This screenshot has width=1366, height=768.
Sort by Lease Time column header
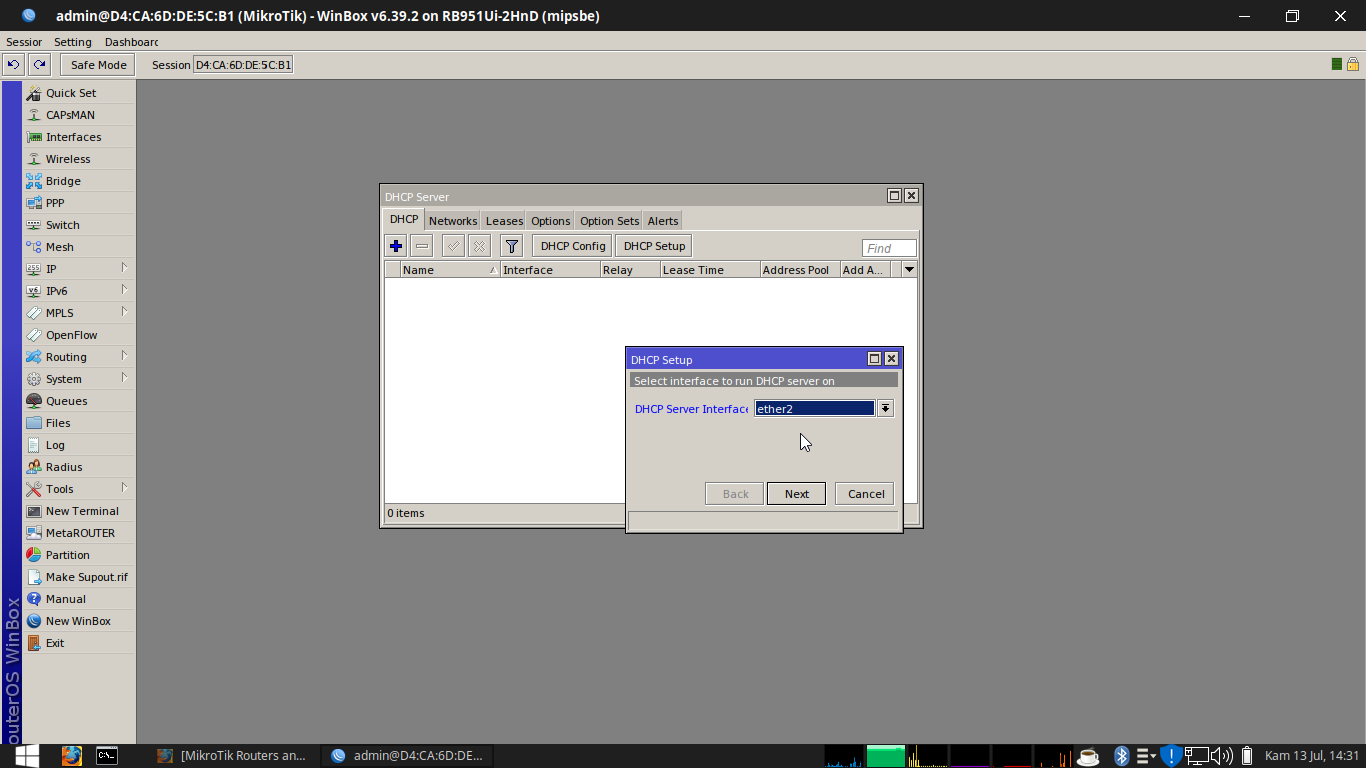point(709,270)
